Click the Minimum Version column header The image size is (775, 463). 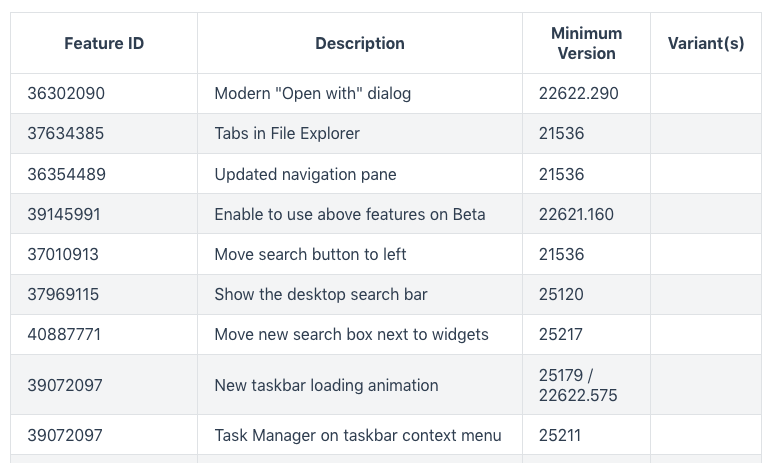[586, 43]
